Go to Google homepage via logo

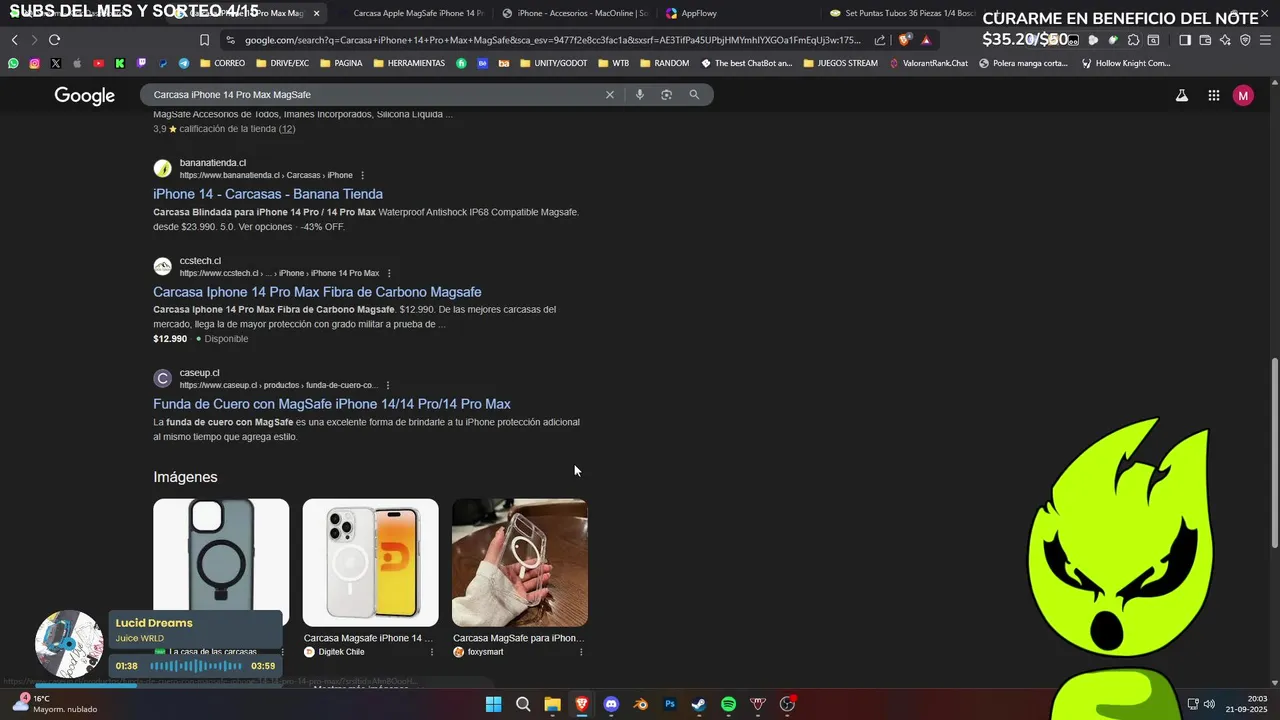(85, 95)
